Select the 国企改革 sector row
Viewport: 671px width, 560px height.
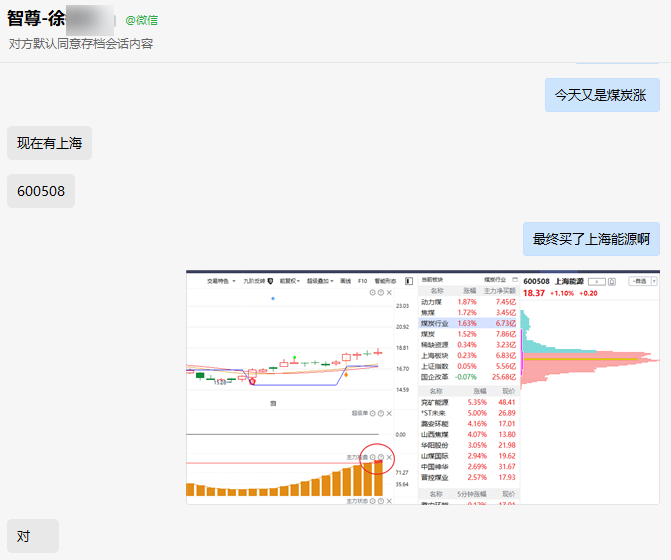tap(469, 377)
